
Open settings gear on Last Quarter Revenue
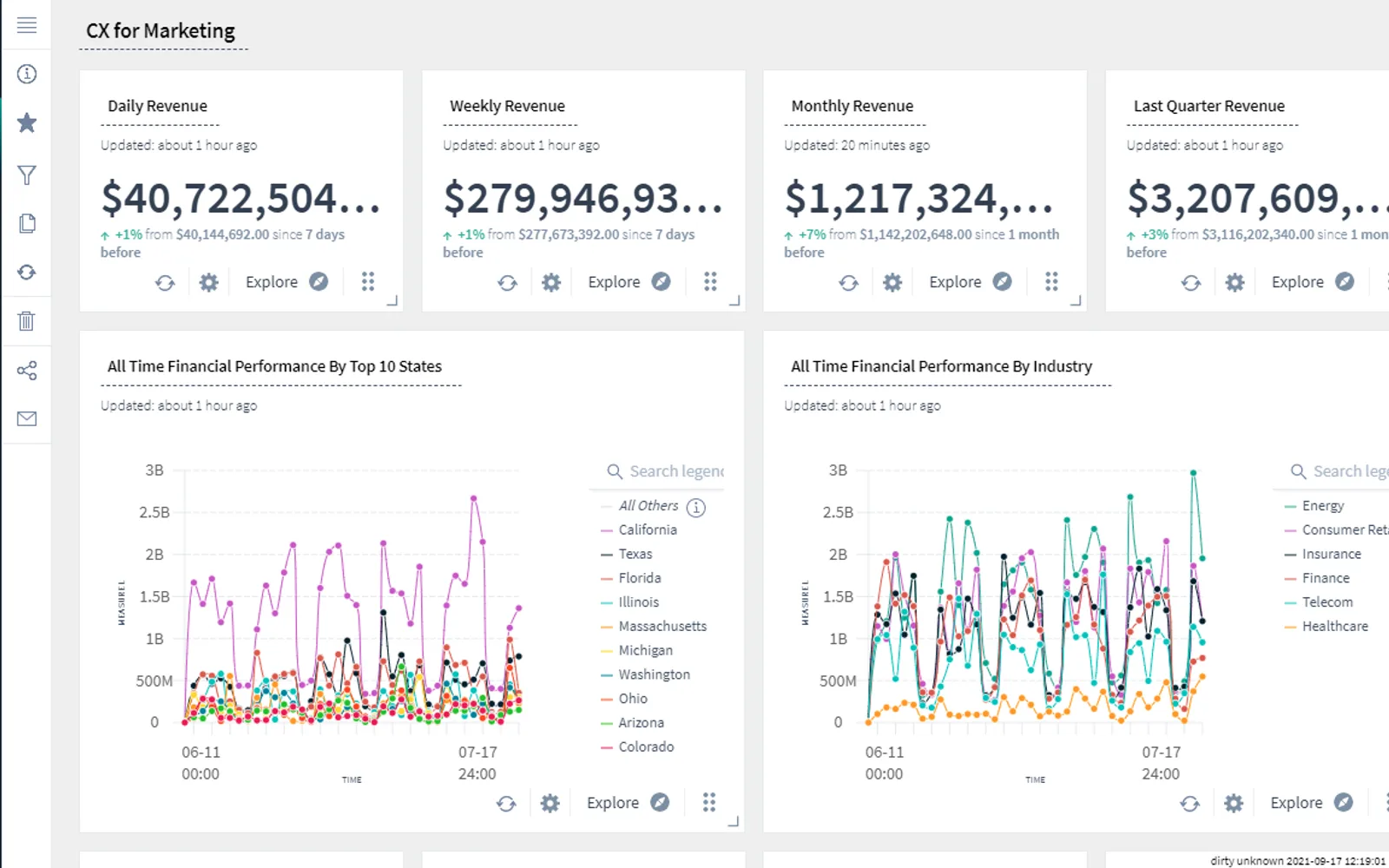(1234, 282)
